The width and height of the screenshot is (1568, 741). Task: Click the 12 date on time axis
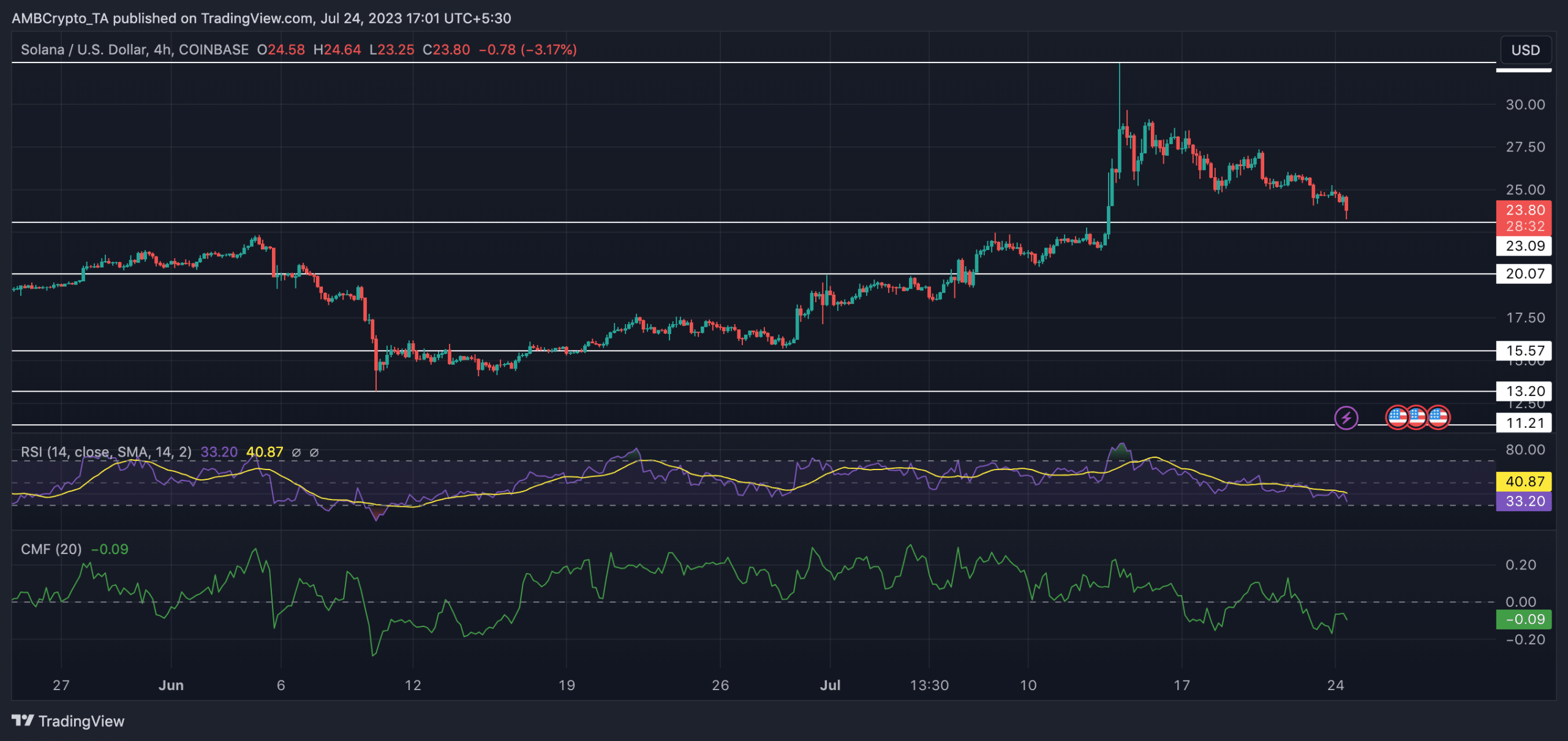pos(413,685)
